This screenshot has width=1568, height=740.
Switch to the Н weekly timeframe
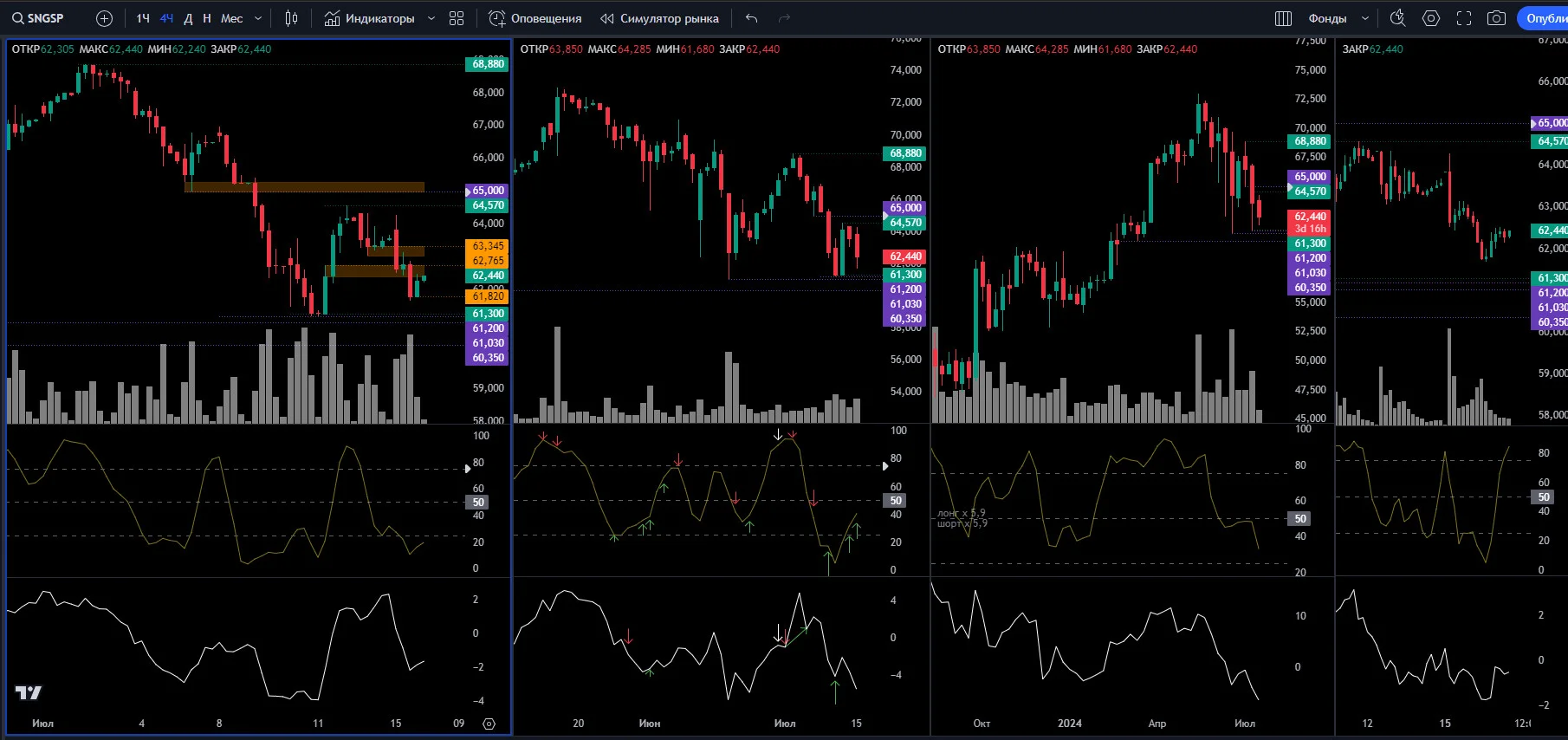pyautogui.click(x=206, y=18)
